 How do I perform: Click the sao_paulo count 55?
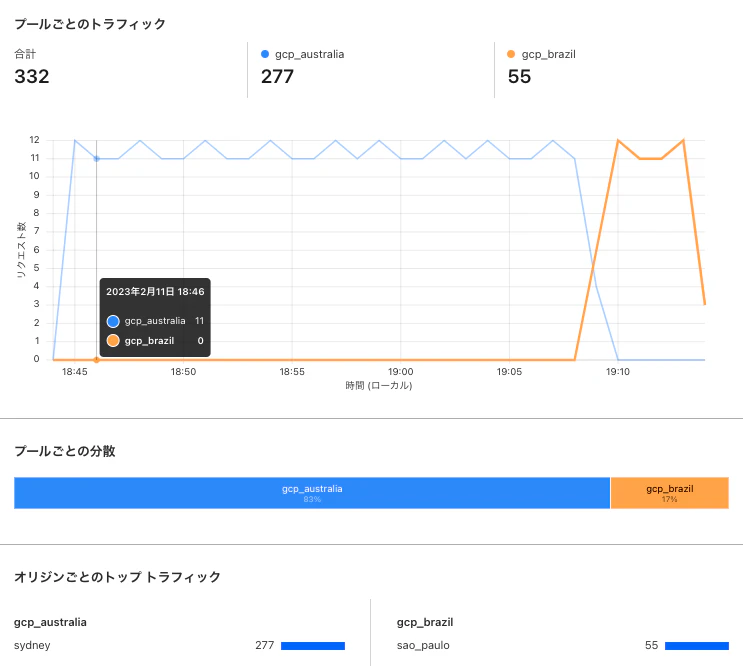click(652, 646)
